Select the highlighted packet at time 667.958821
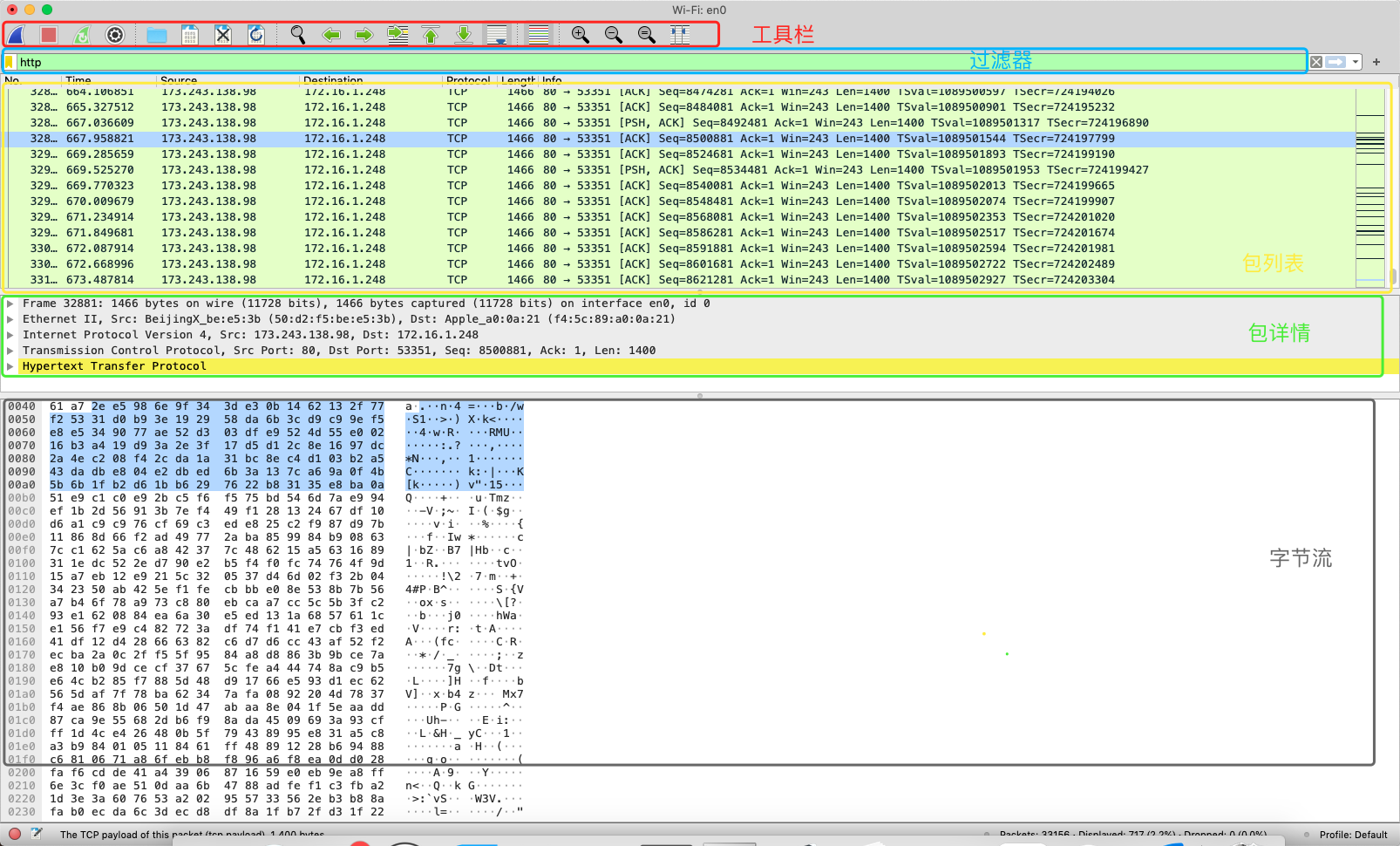Screen dimensions: 1400x846 (680, 139)
